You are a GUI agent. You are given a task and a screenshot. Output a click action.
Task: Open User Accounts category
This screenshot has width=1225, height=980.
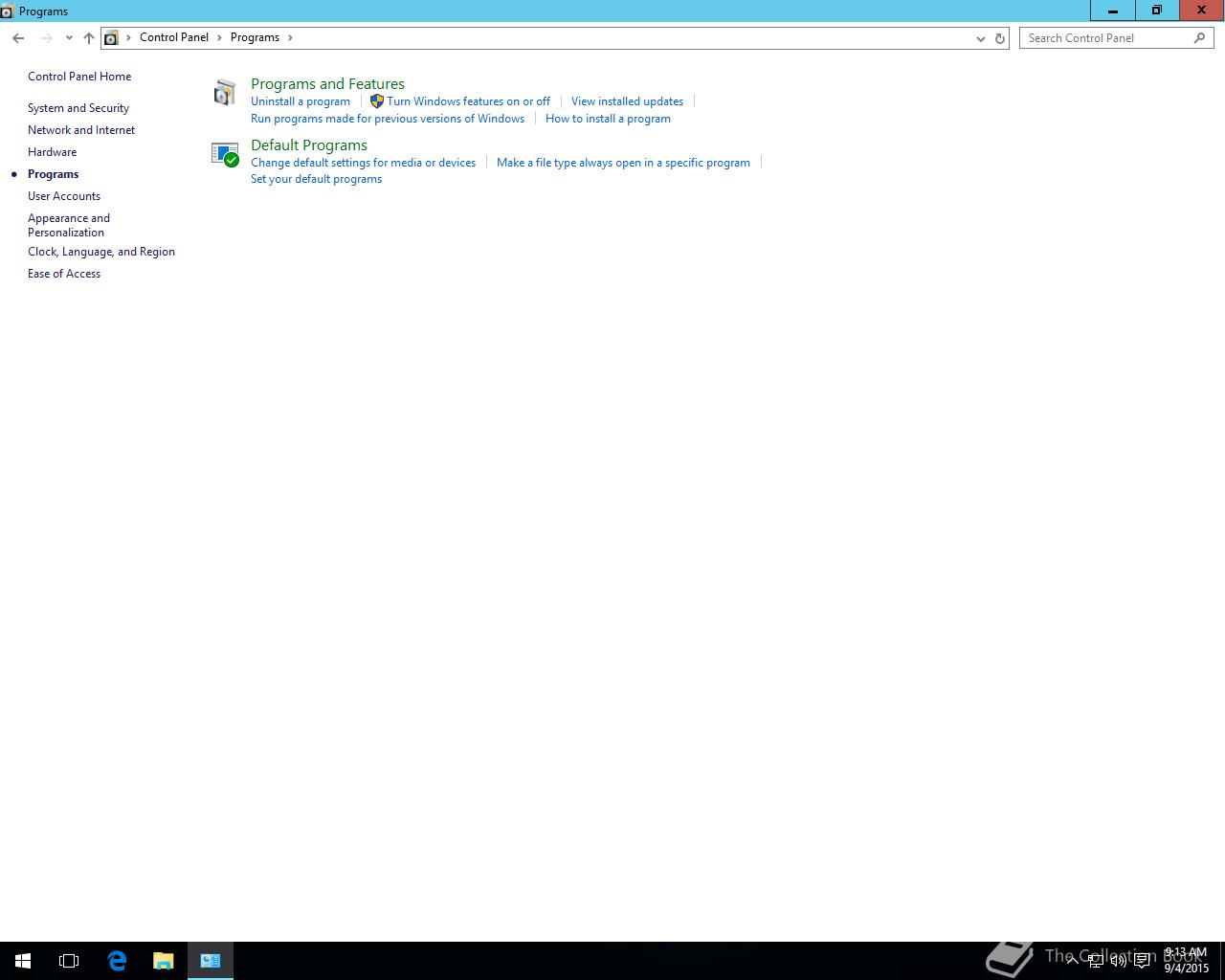pyautogui.click(x=64, y=196)
